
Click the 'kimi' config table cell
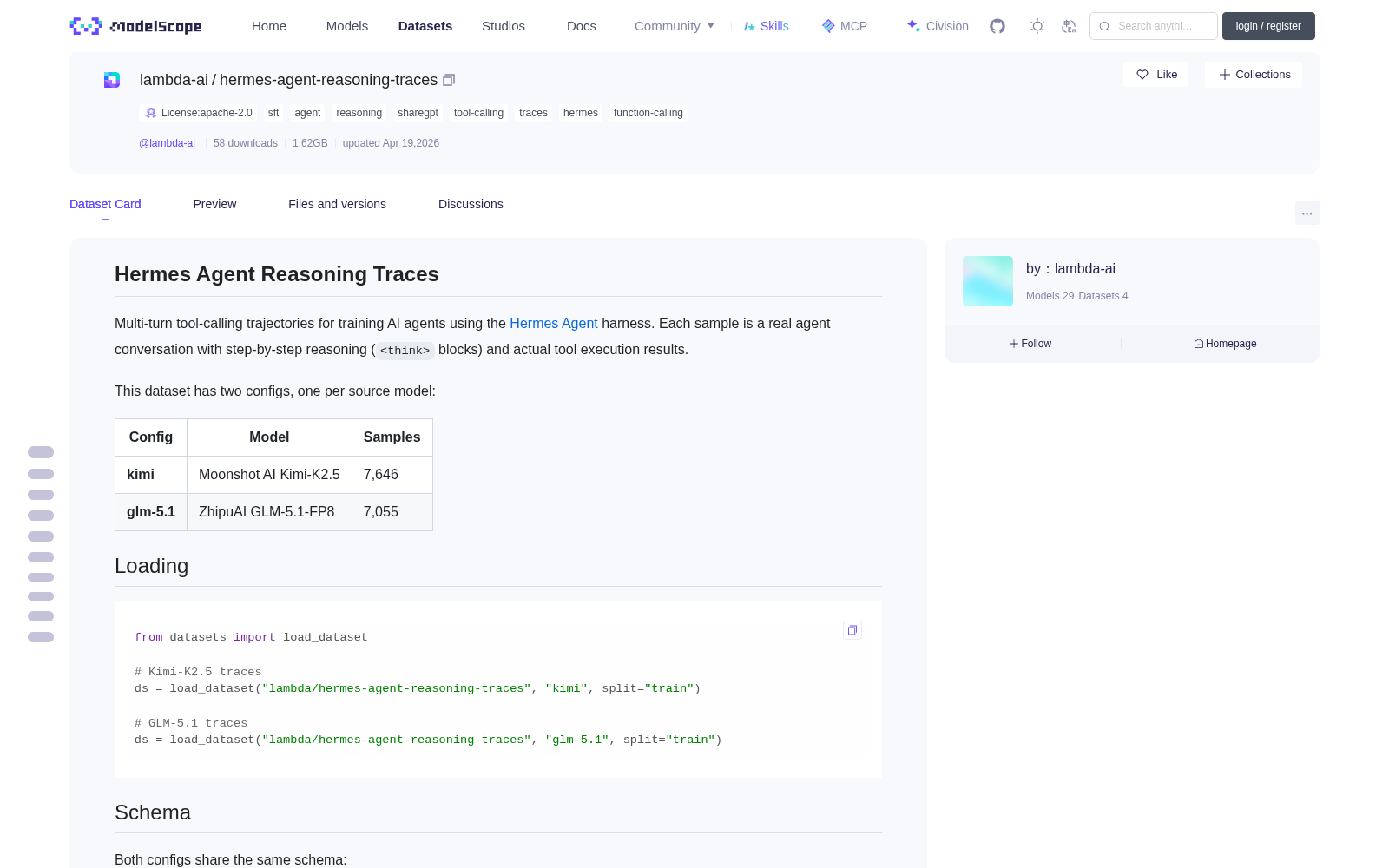pos(151,475)
